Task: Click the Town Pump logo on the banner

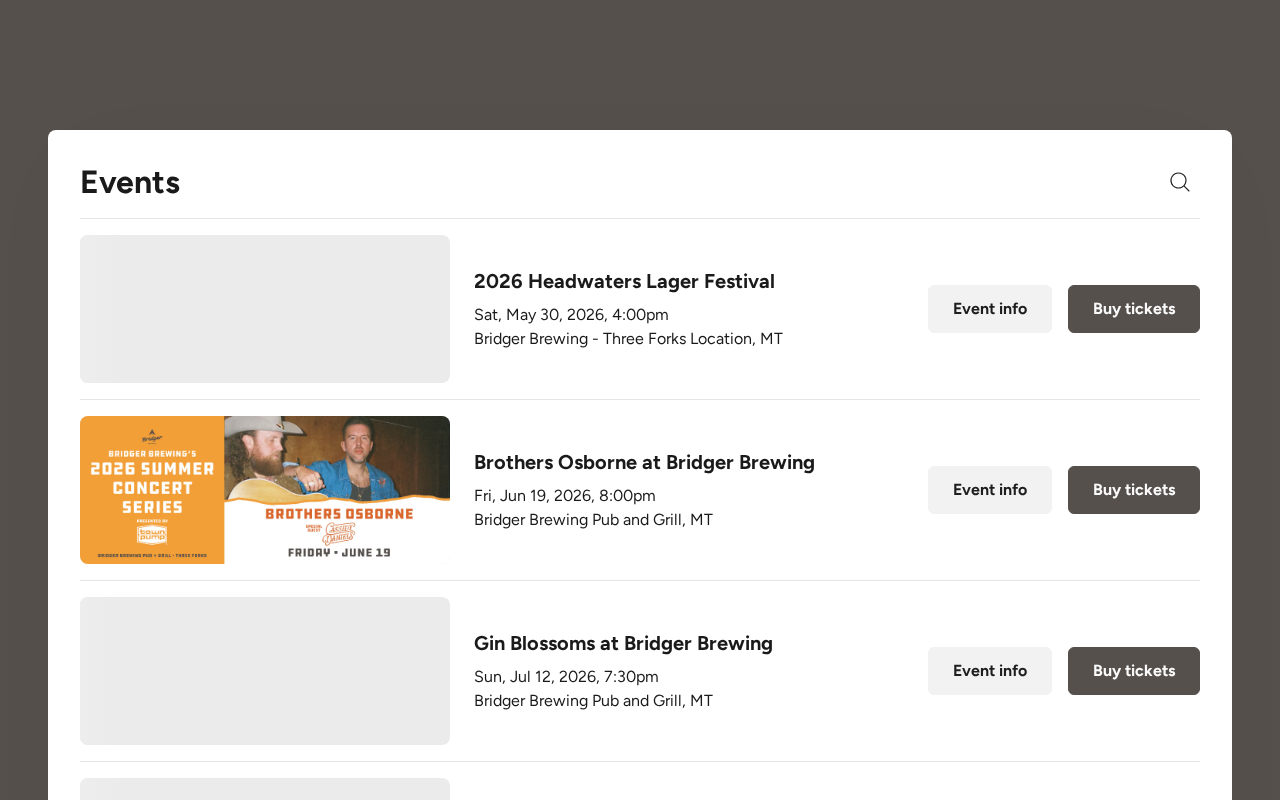Action: click(152, 535)
